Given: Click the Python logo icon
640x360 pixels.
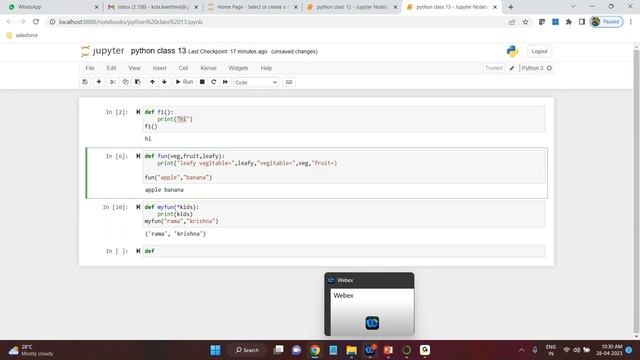Looking at the screenshot, I should tap(512, 51).
